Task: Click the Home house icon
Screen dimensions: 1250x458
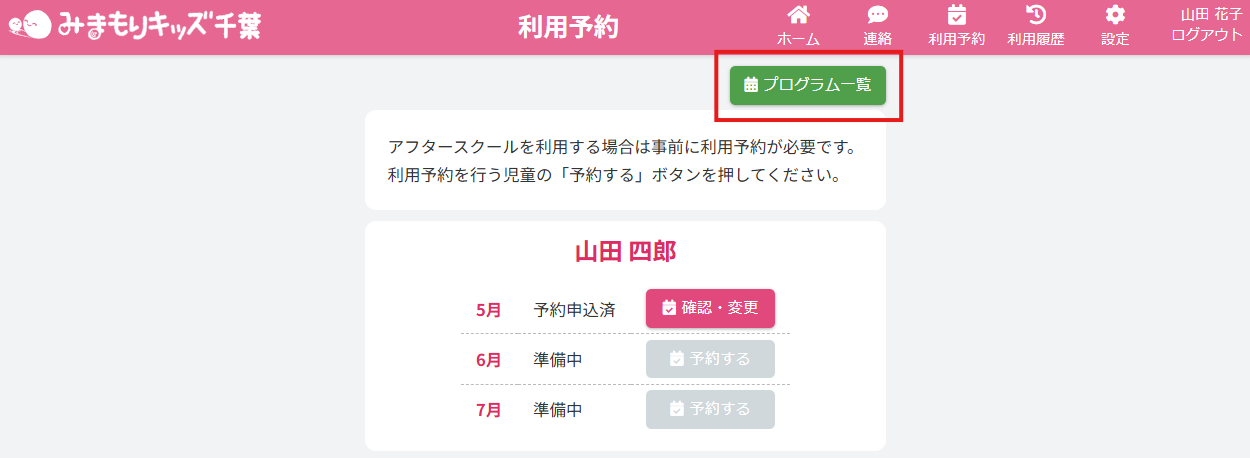Action: 798,14
